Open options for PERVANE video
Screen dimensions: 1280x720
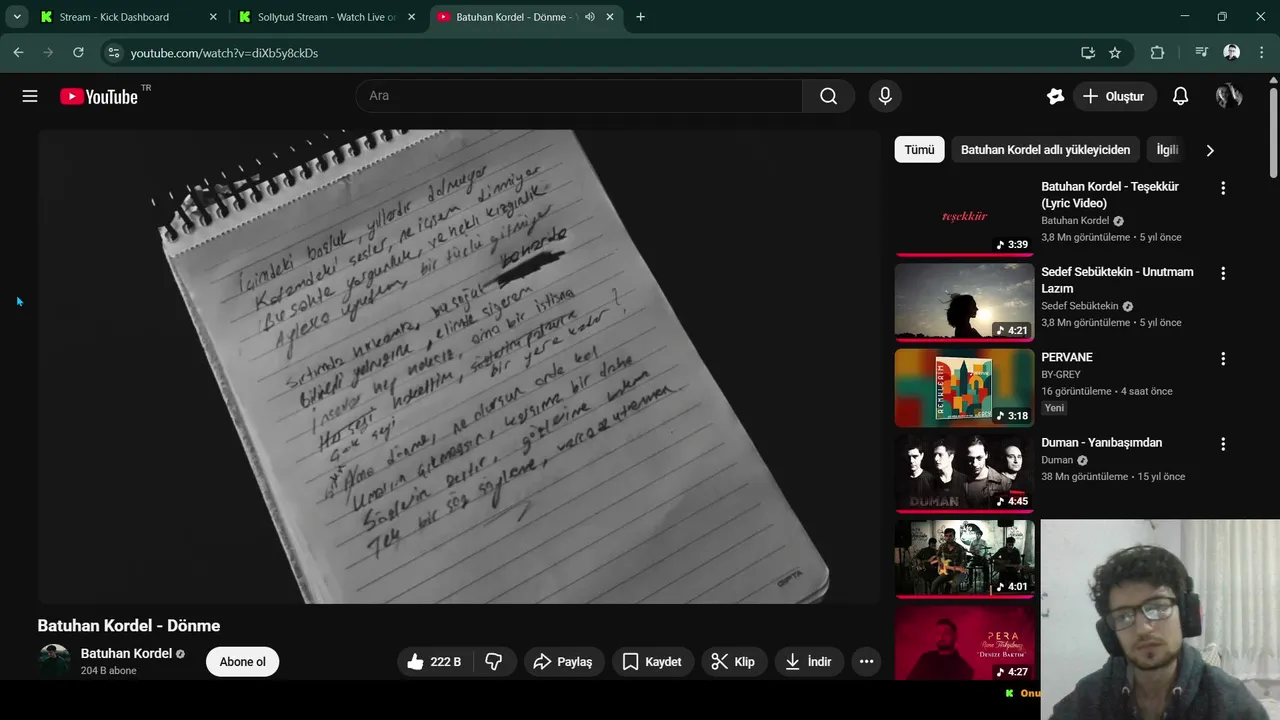point(1222,358)
